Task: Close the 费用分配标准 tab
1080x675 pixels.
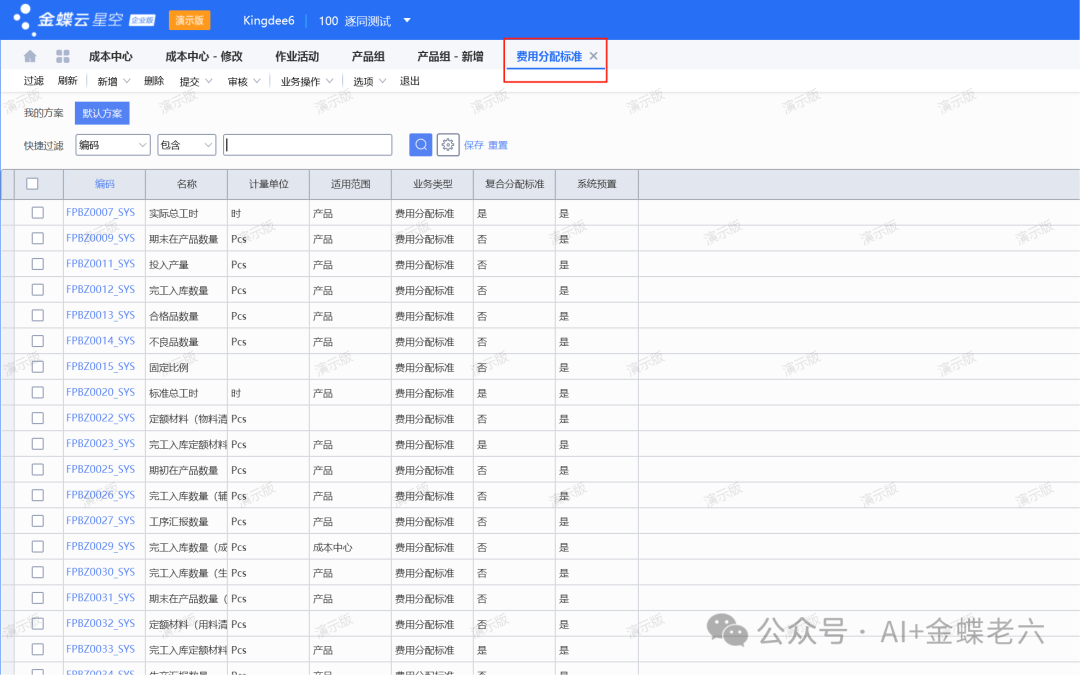Action: tap(593, 57)
